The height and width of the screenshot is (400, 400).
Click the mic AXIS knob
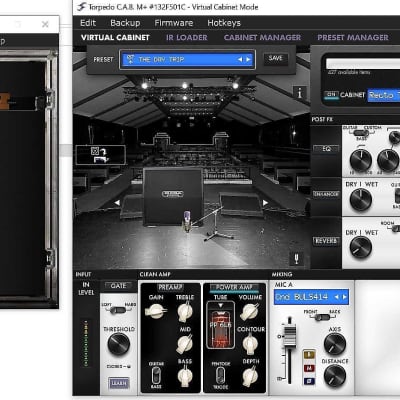click(334, 344)
